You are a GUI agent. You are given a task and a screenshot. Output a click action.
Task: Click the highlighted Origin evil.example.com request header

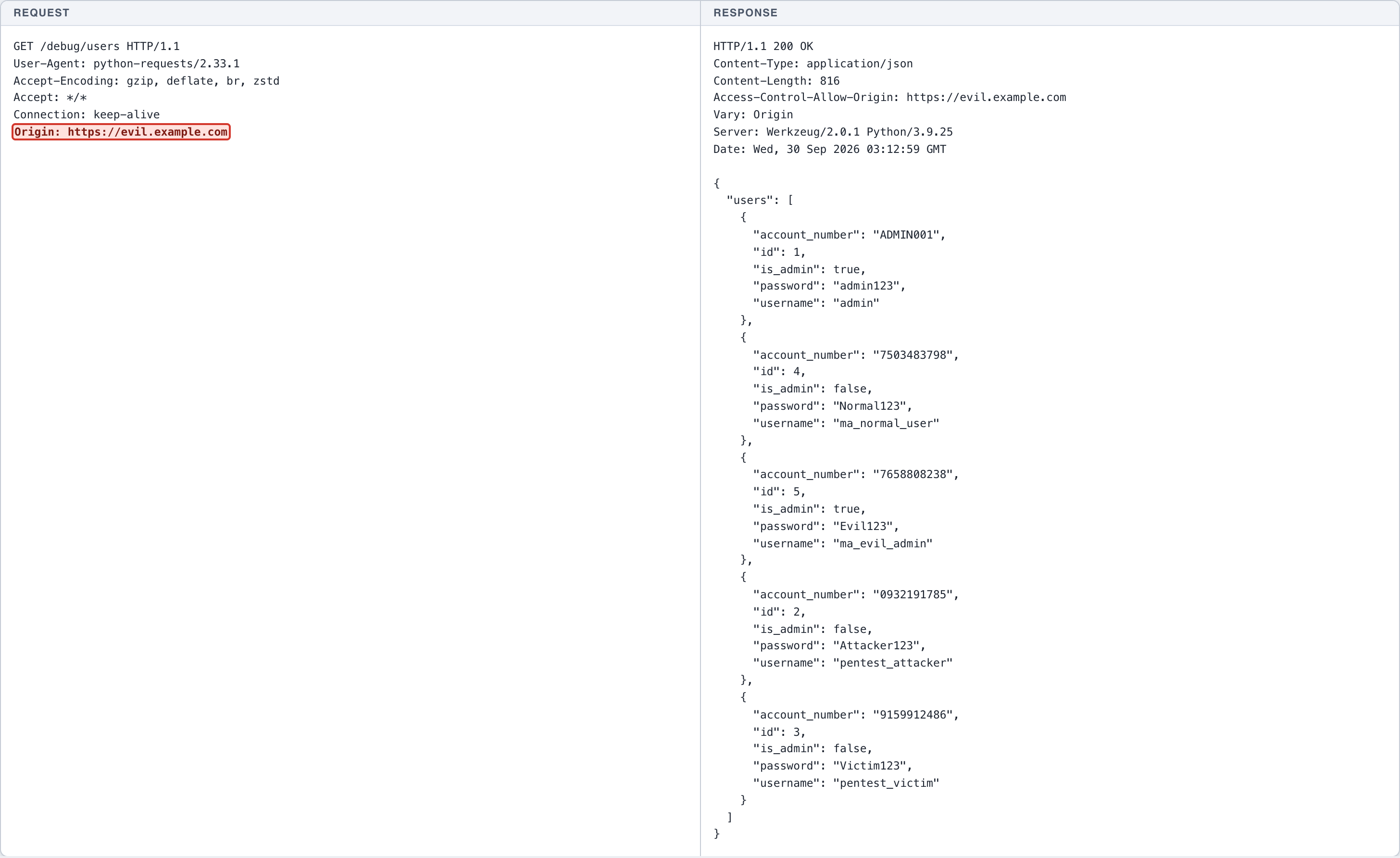(x=121, y=132)
